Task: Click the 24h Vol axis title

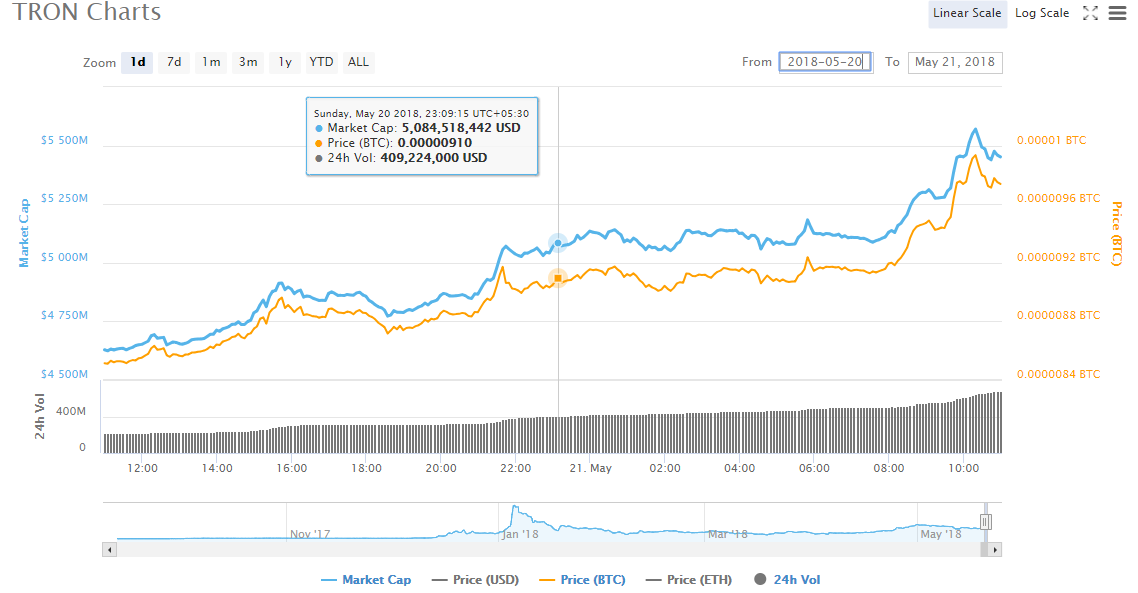Action: point(40,417)
